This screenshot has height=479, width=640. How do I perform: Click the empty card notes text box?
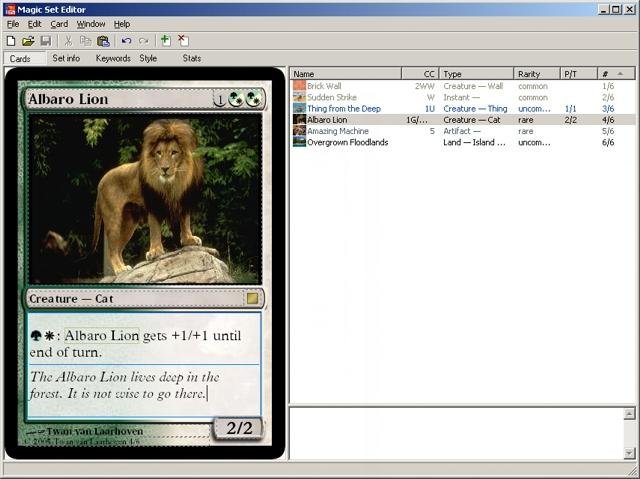[x=457, y=433]
